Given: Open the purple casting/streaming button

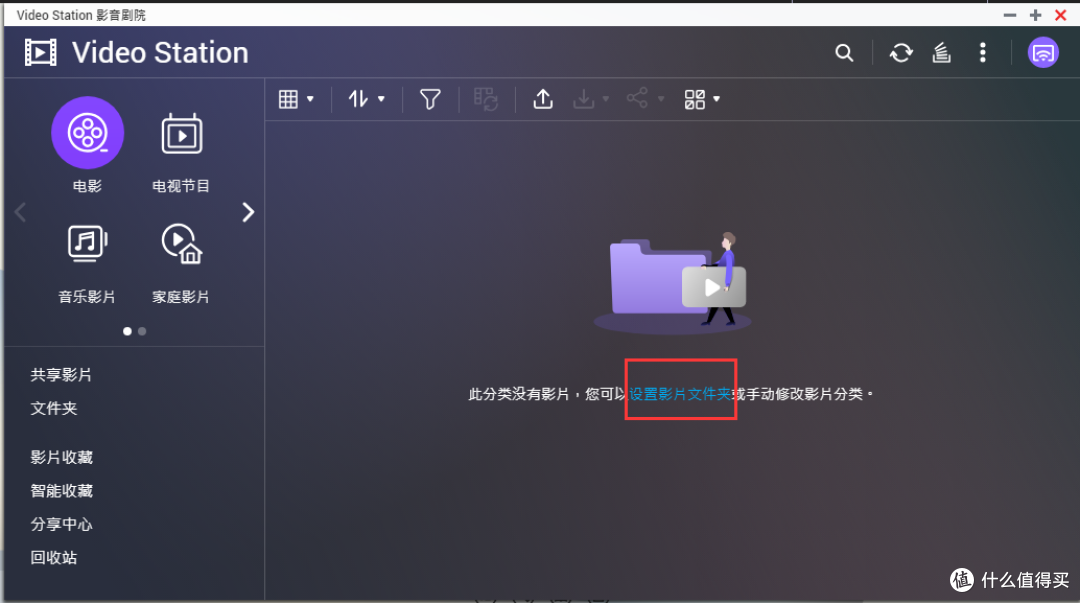Looking at the screenshot, I should tap(1043, 51).
